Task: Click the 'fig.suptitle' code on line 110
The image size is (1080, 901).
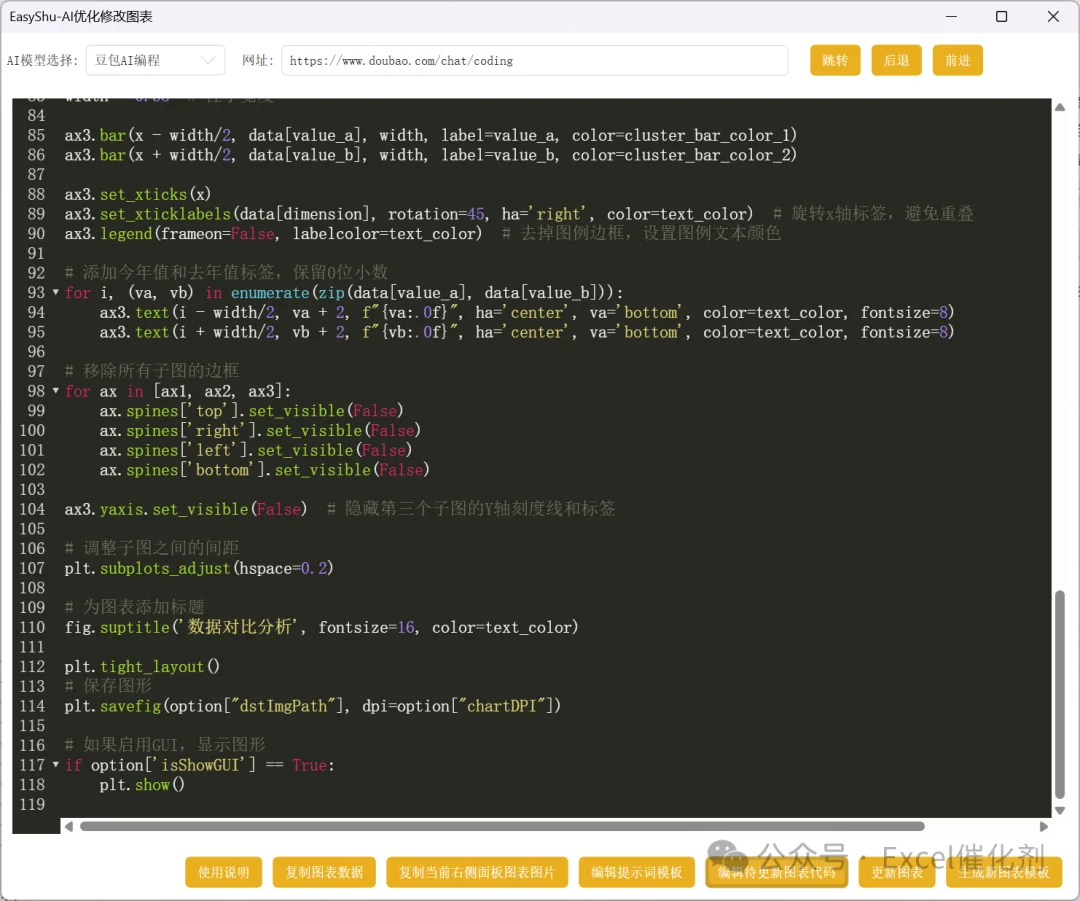Action: tap(322, 628)
